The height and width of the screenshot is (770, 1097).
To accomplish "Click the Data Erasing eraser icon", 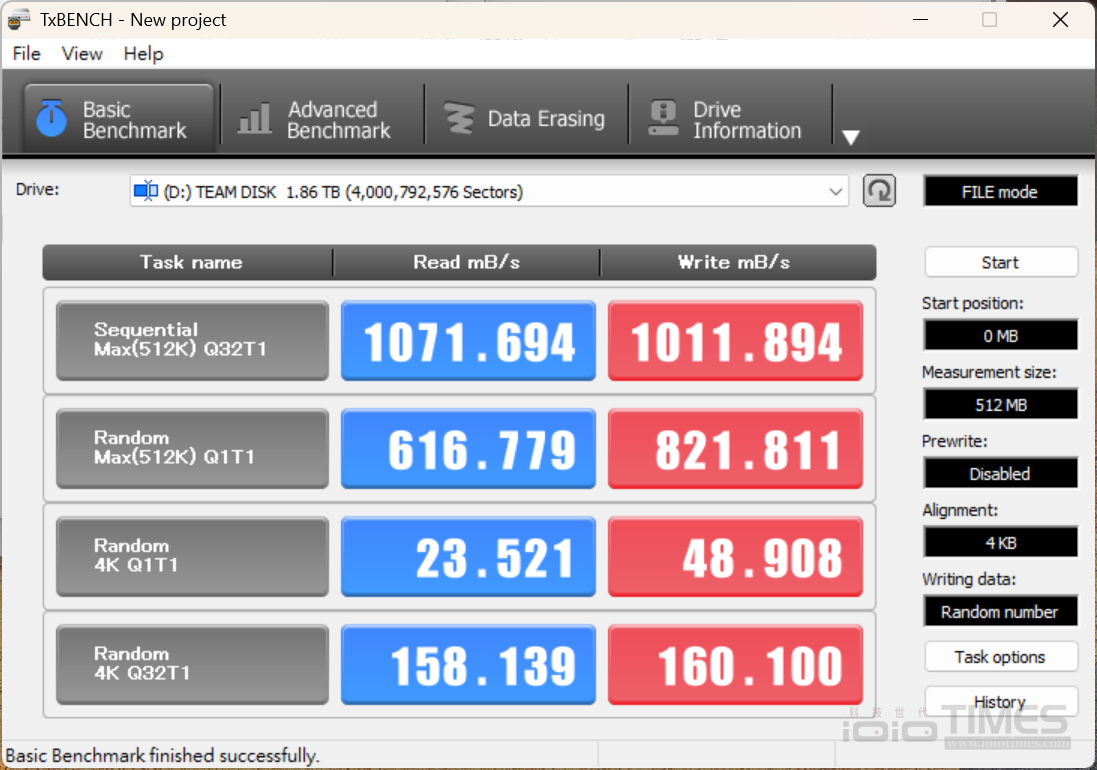I will coord(461,117).
